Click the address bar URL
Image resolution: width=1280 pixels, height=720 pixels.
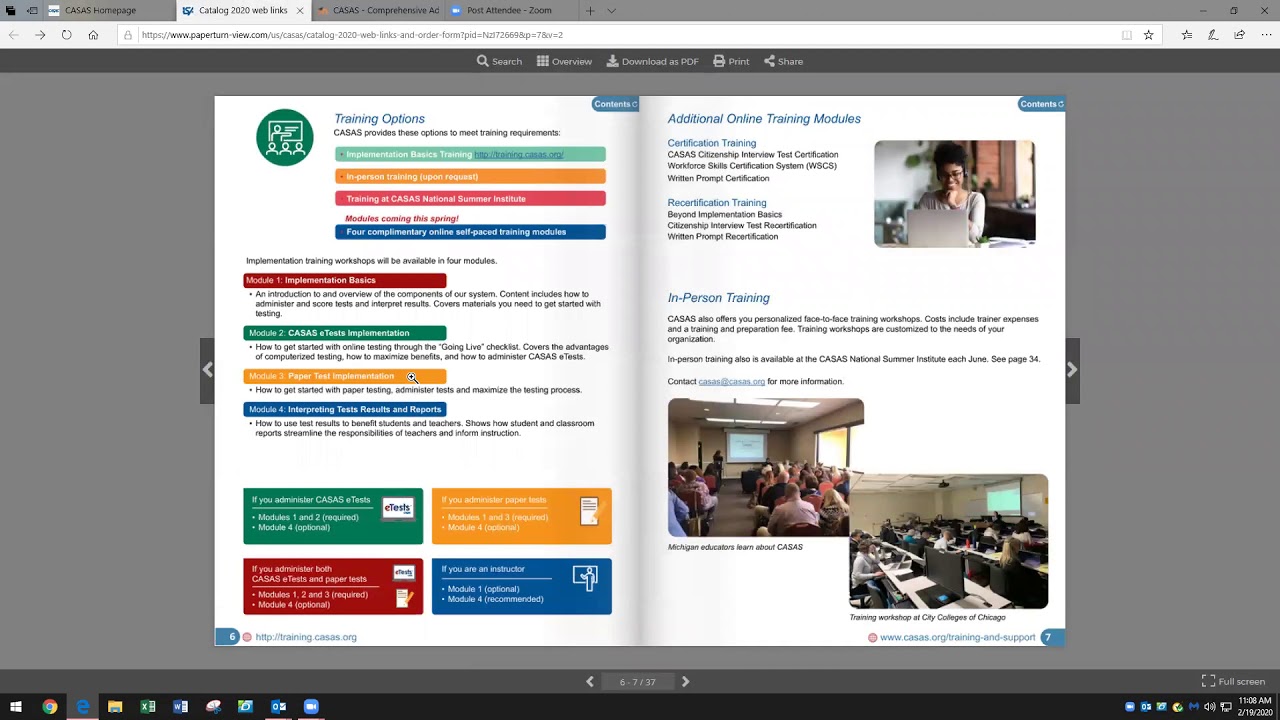[x=352, y=35]
